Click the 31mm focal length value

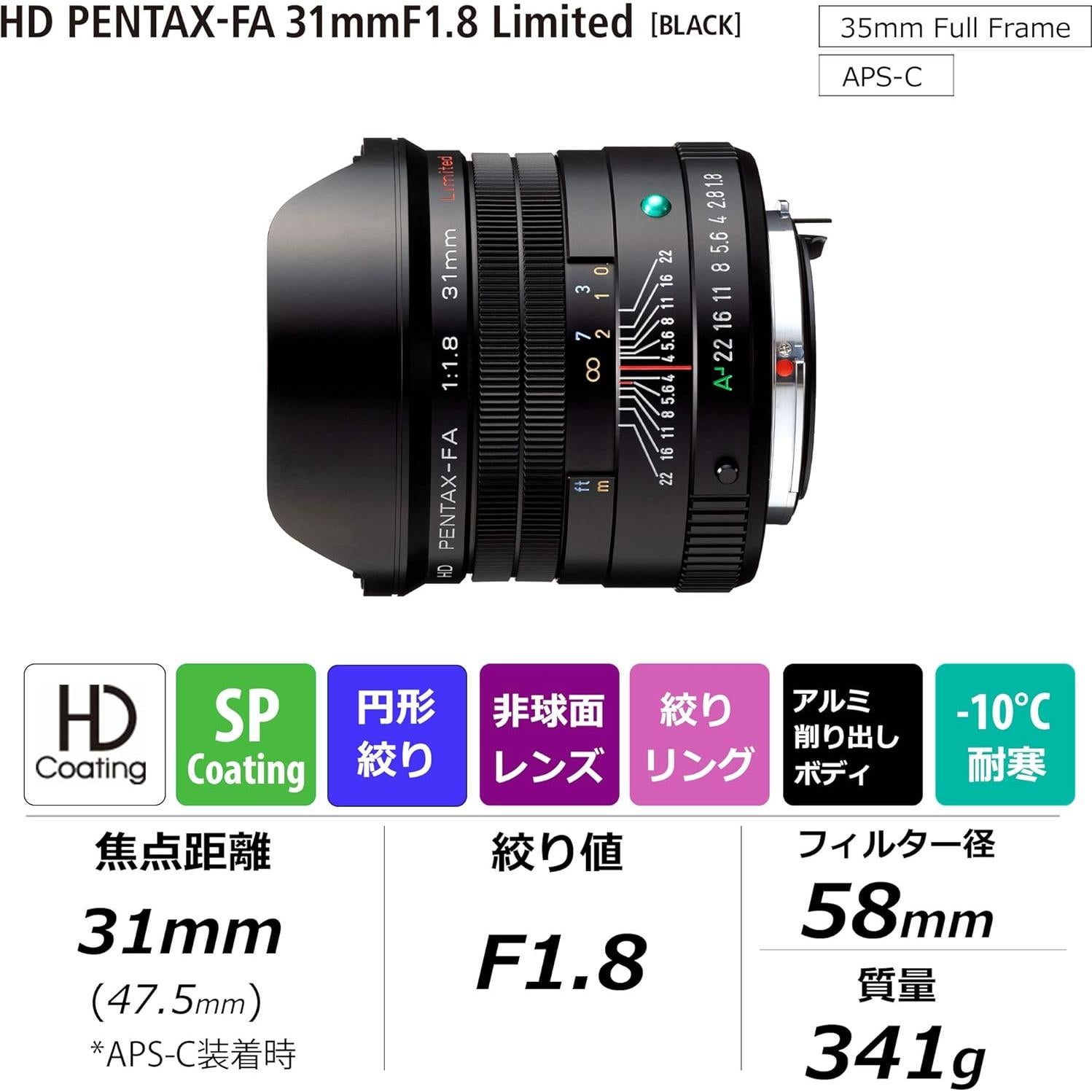[179, 932]
